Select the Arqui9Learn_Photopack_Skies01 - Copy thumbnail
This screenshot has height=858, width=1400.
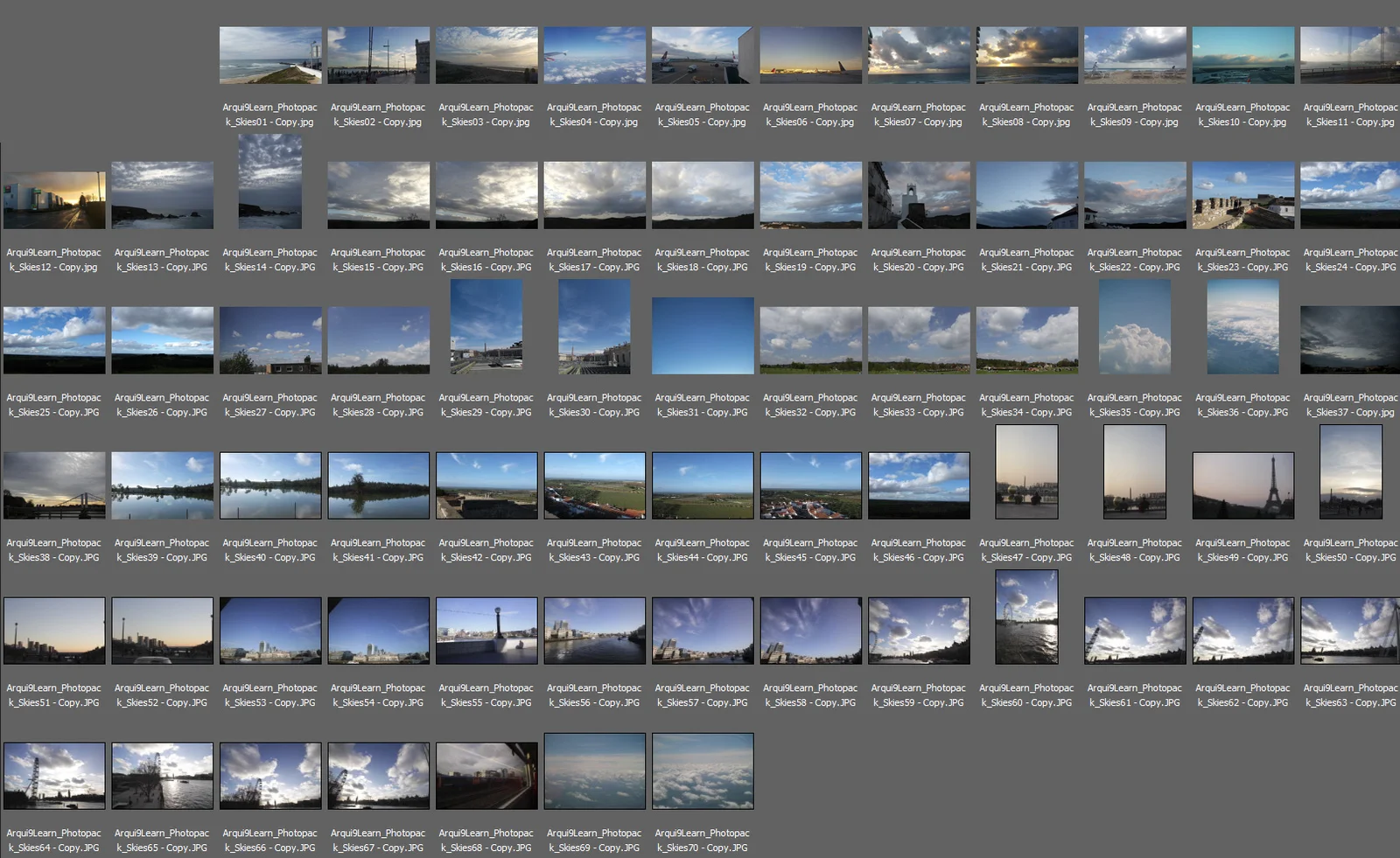pyautogui.click(x=269, y=53)
